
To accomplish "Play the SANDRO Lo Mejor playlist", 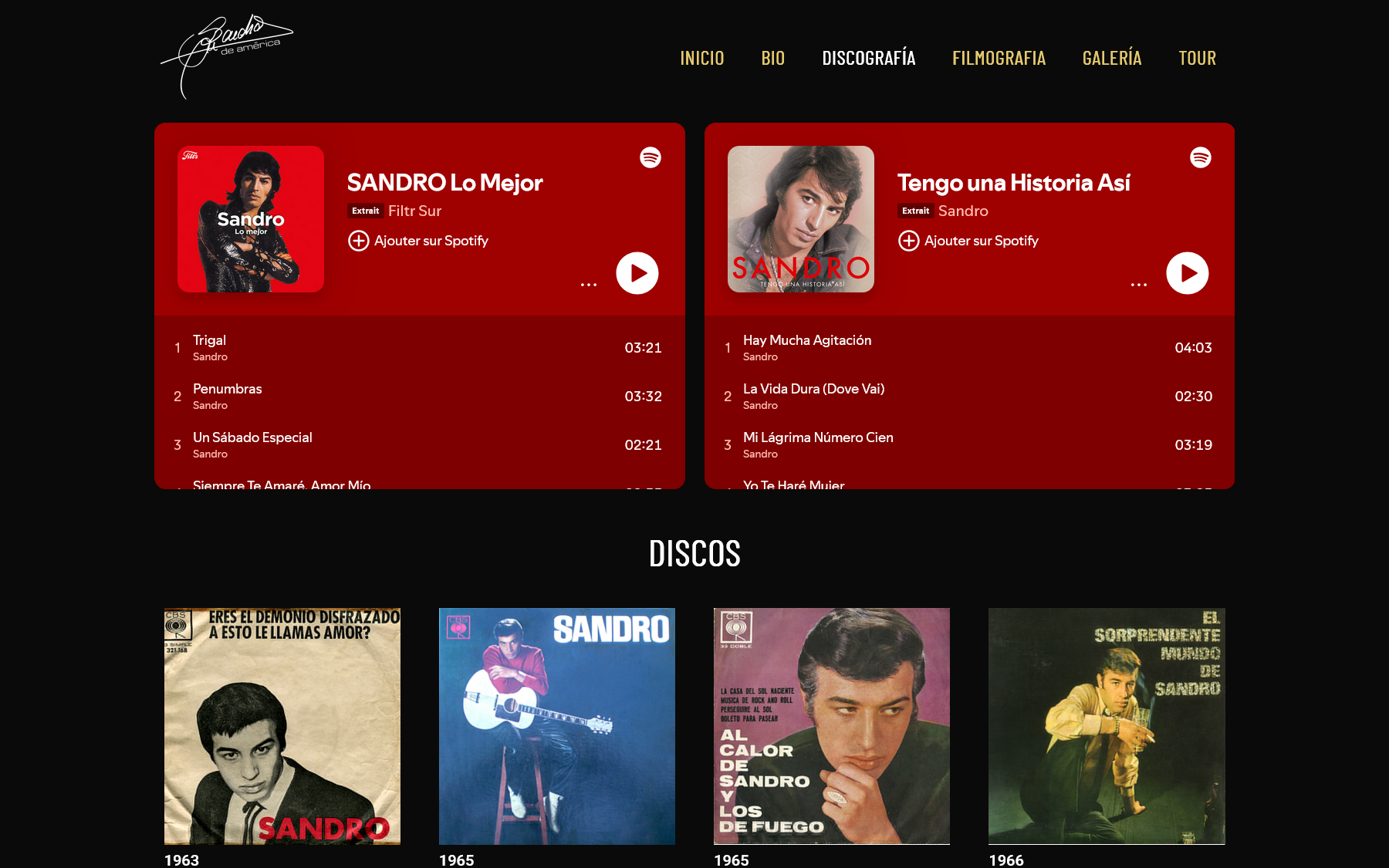I will [x=637, y=273].
